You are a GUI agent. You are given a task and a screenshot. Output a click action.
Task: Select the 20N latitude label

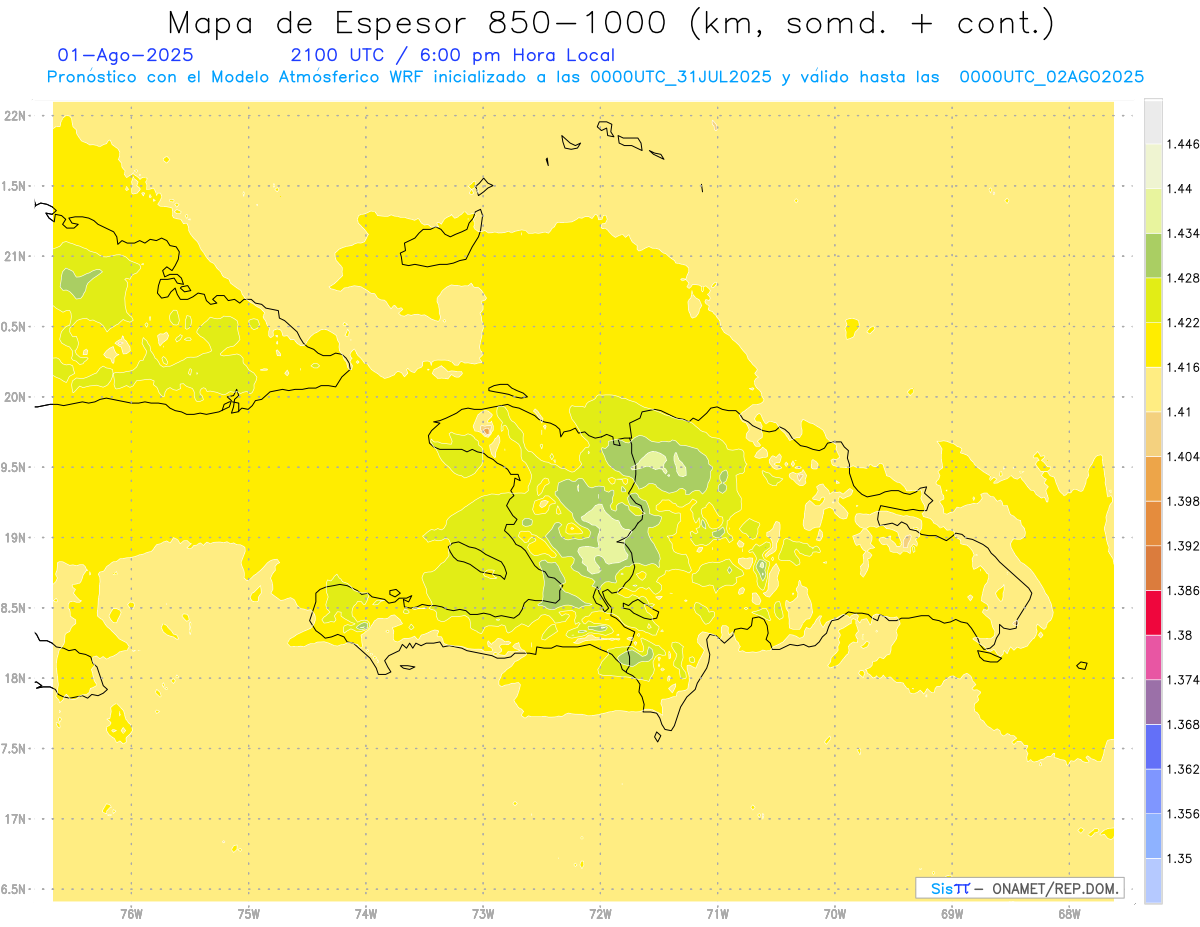pos(16,397)
